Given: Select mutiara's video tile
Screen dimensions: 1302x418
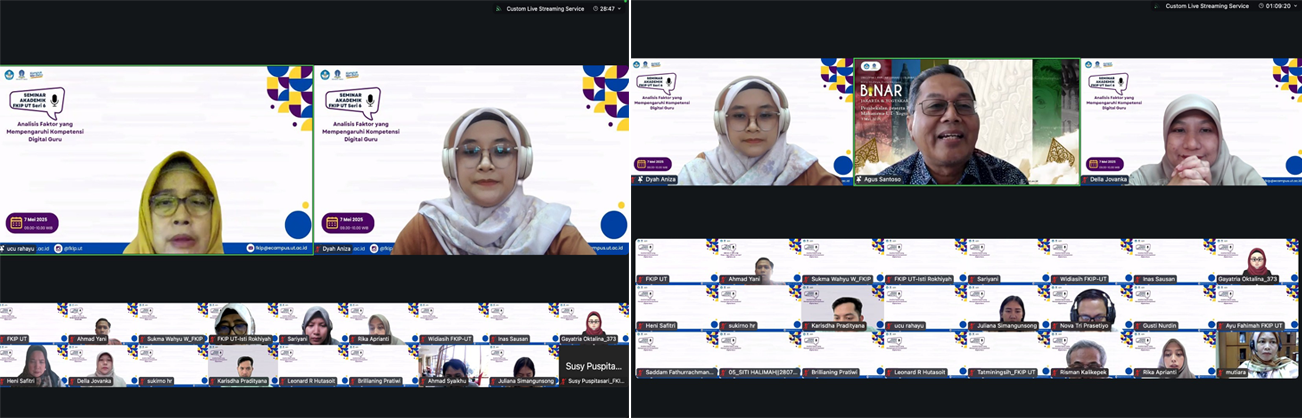Looking at the screenshot, I should pos(1260,355).
